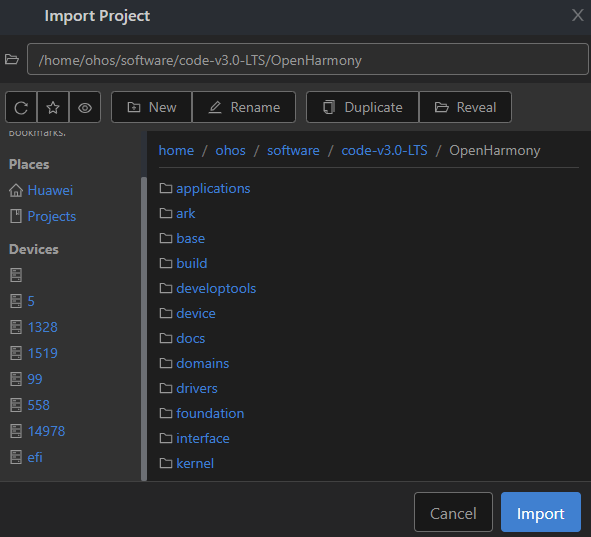Go to code-v3.0-LTS breadcrumb folder
Viewport: 591px width, 537px height.
pos(384,150)
